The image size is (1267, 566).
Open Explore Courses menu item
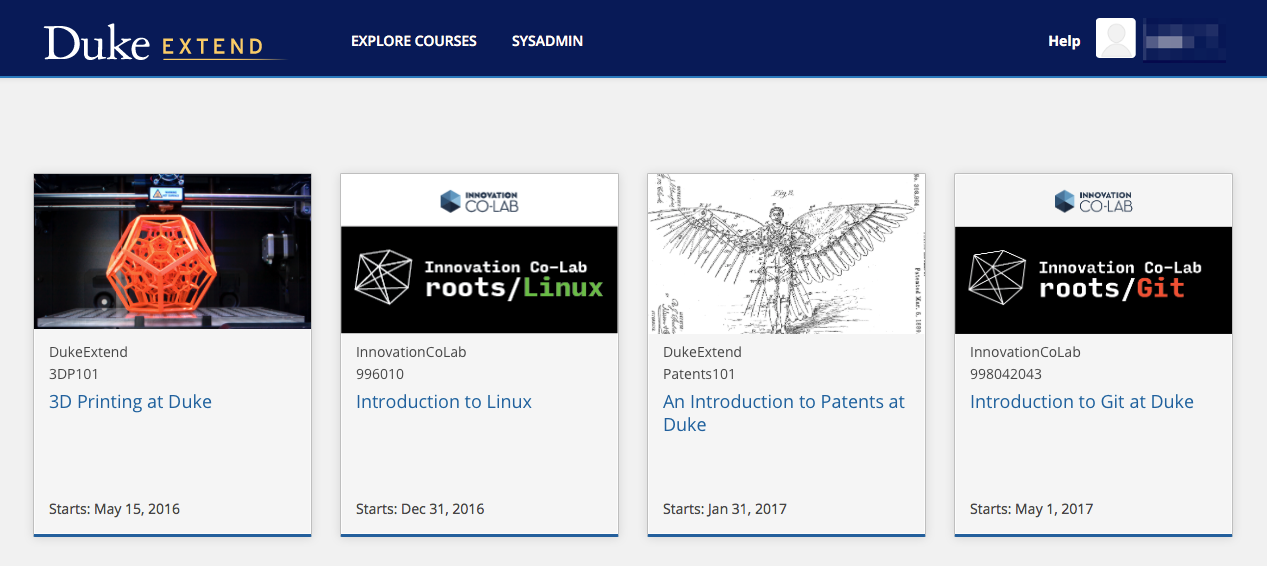pos(414,41)
